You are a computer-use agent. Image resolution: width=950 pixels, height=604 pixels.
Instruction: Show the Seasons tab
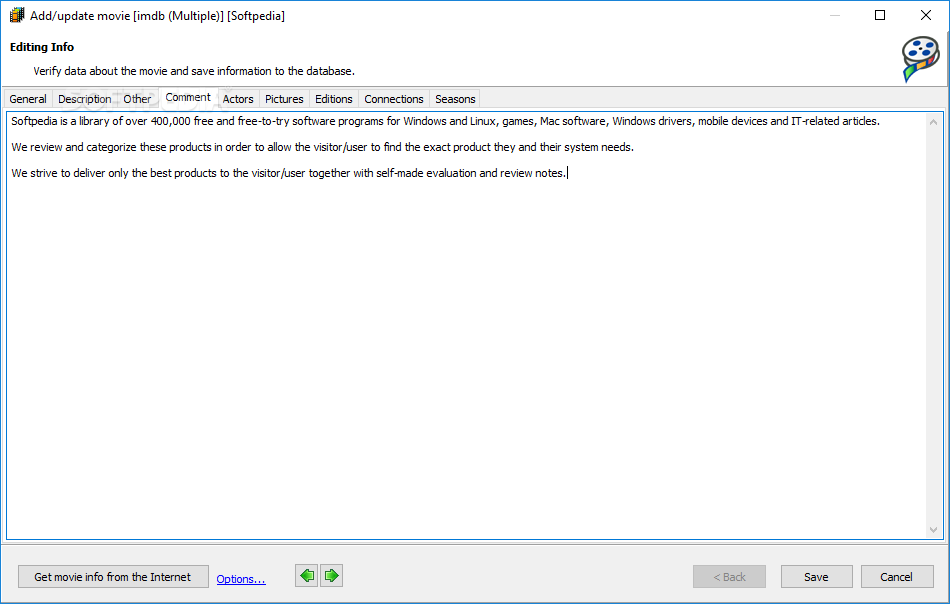[455, 99]
